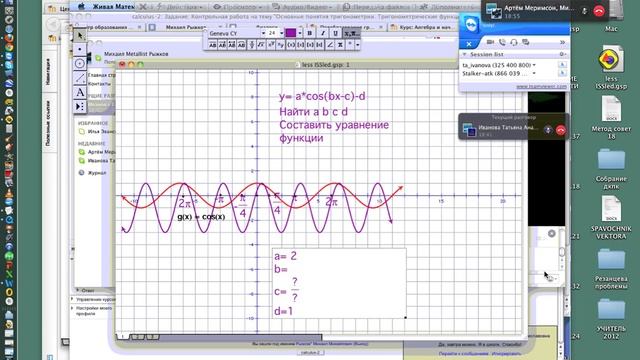The height and width of the screenshot is (360, 640).
Task: Toggle the math notation palette button
Action: [x=351, y=33]
